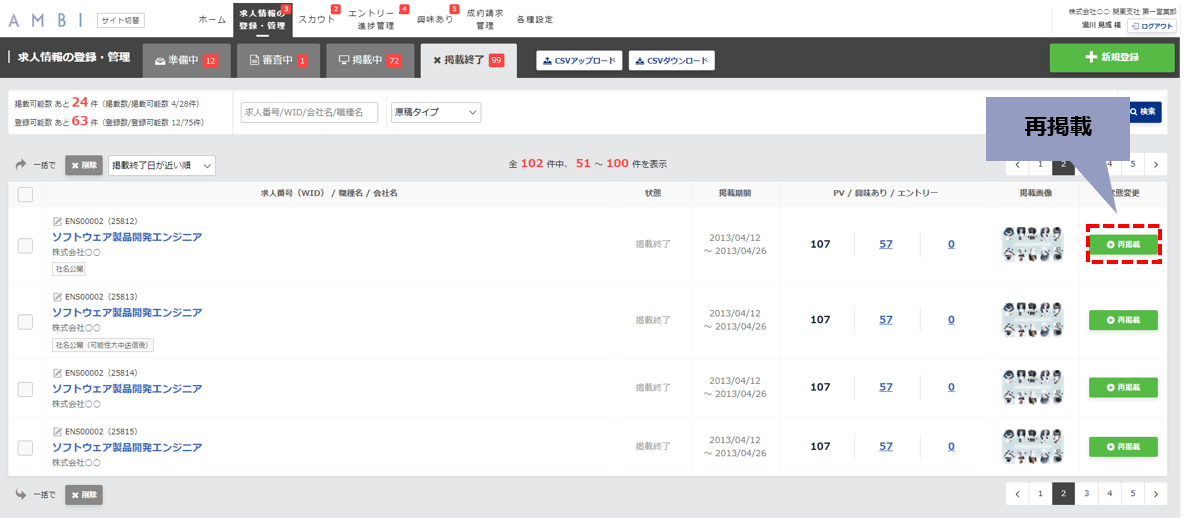Click the ログアウト logout button
The width and height of the screenshot is (1188, 521).
1152,26
